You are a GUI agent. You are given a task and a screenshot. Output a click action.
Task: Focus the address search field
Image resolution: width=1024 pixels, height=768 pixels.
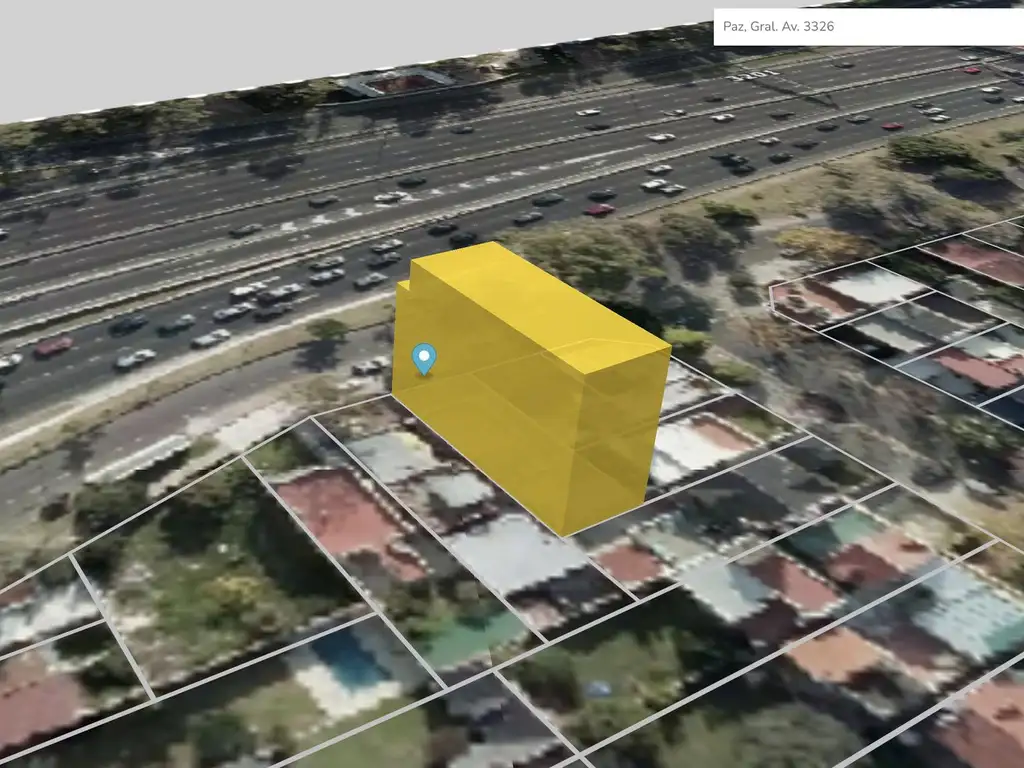[866, 27]
